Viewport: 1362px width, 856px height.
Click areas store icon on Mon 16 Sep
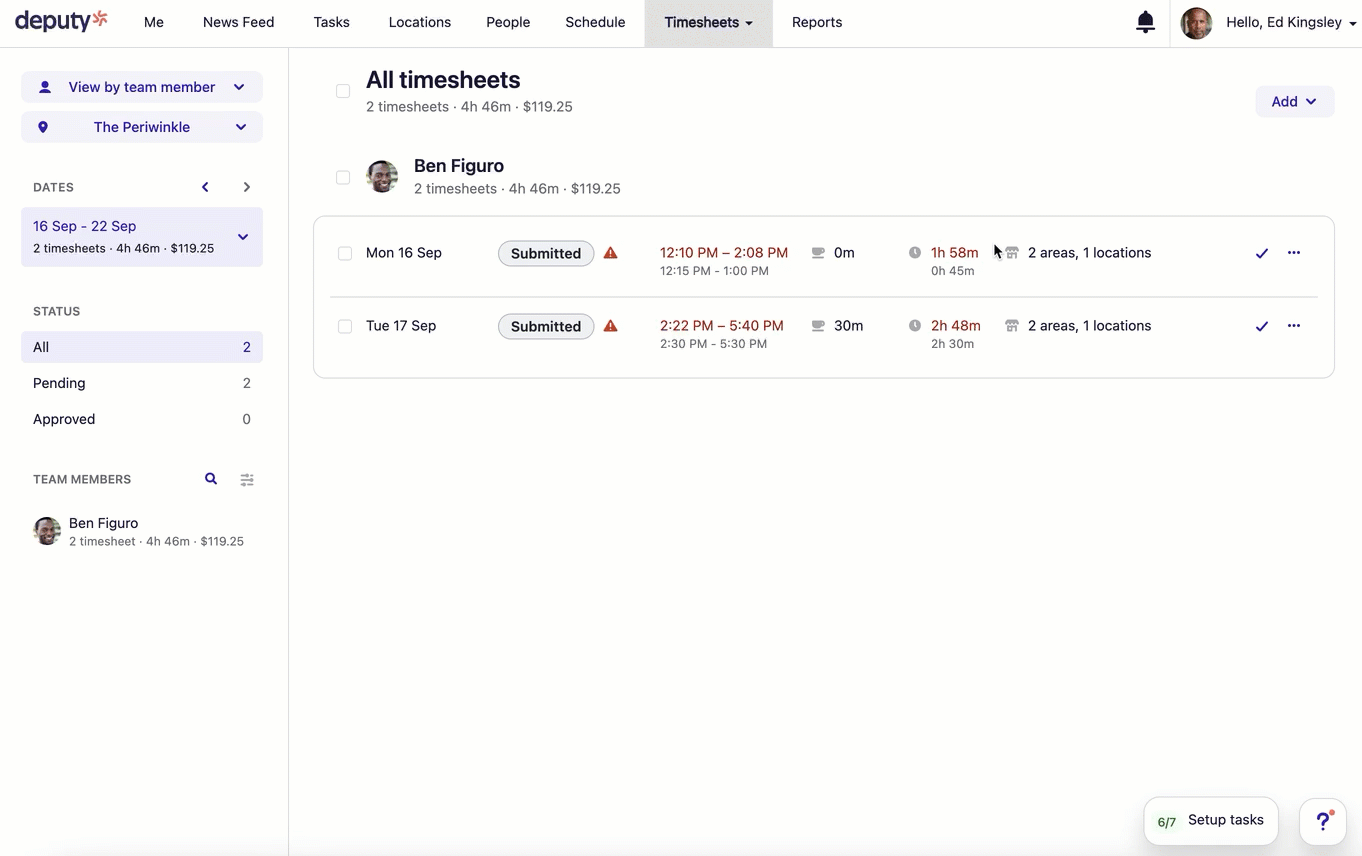click(x=1012, y=253)
